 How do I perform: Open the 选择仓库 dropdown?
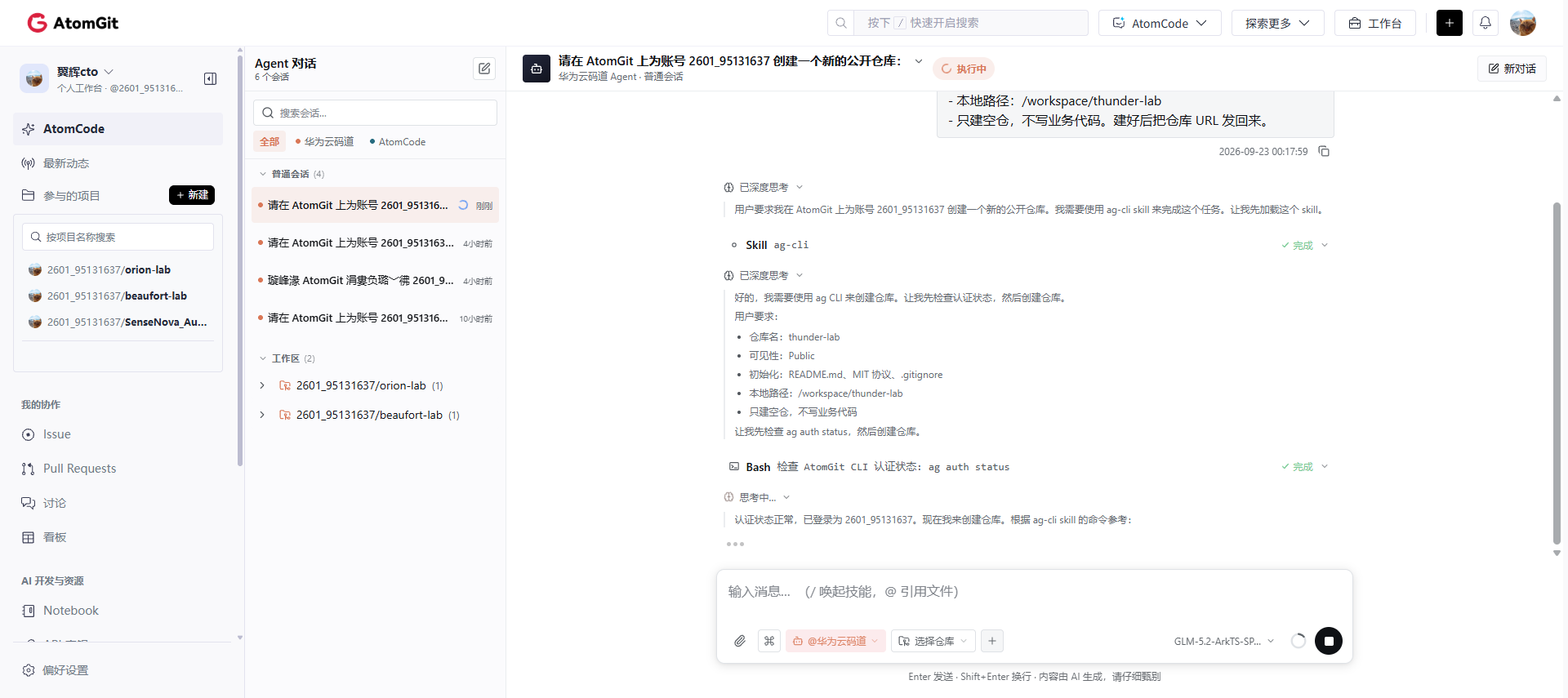[933, 641]
